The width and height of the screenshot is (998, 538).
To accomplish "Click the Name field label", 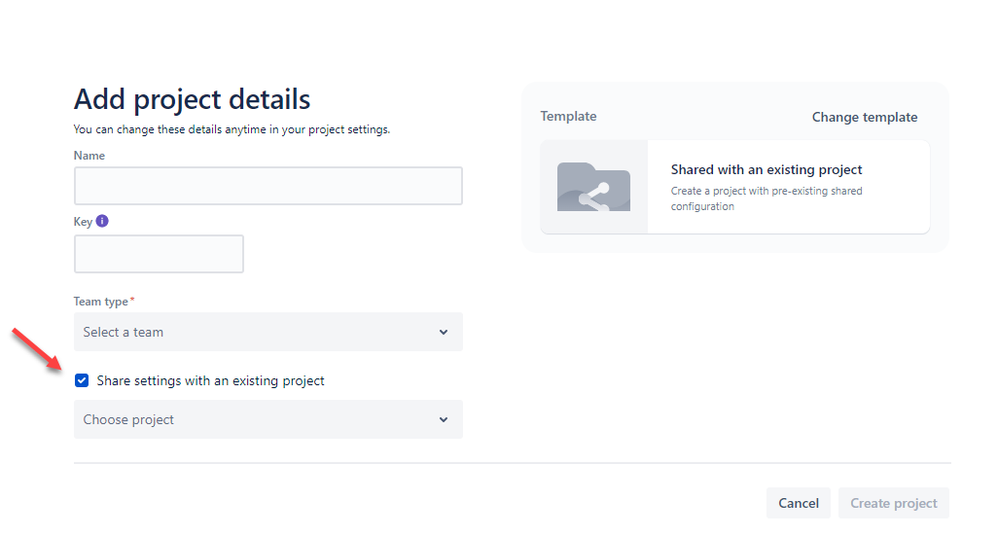I will 89,155.
